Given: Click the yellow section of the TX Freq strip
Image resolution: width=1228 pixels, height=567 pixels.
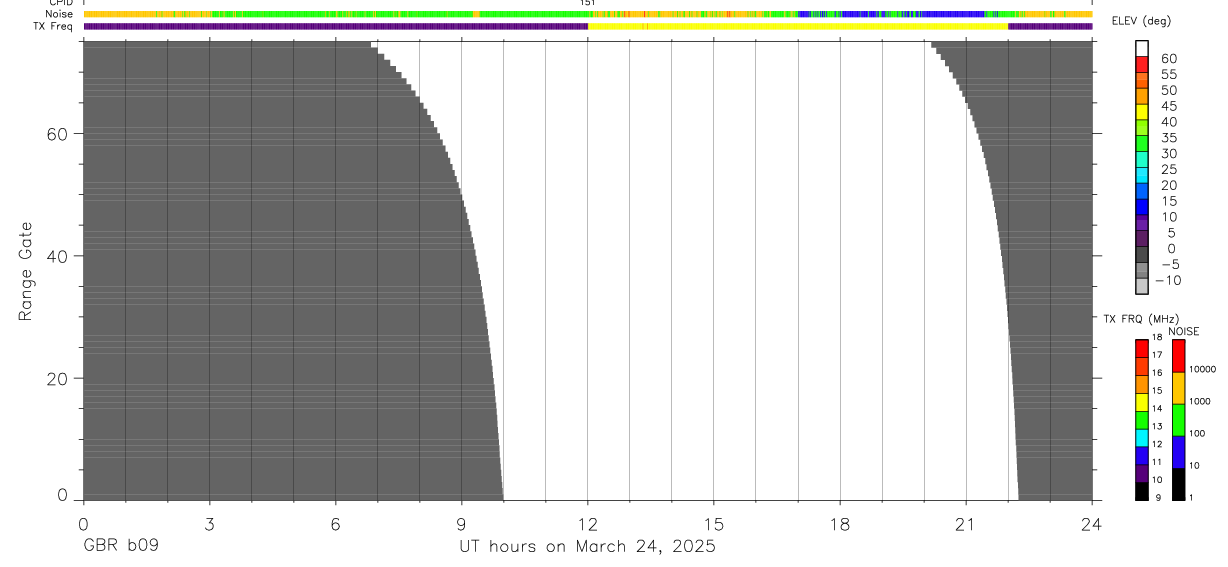Looking at the screenshot, I should (798, 26).
